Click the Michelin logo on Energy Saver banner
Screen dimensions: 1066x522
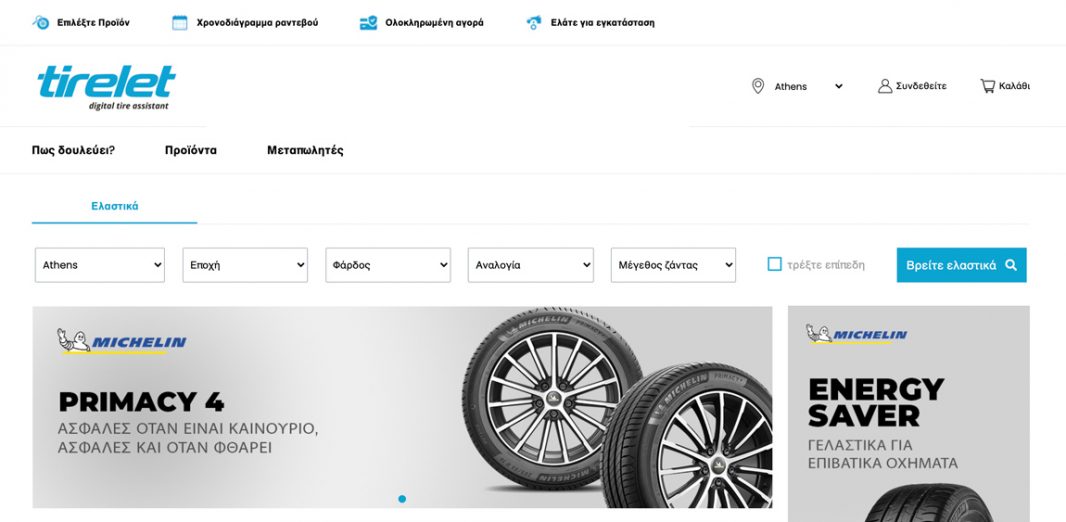click(857, 334)
